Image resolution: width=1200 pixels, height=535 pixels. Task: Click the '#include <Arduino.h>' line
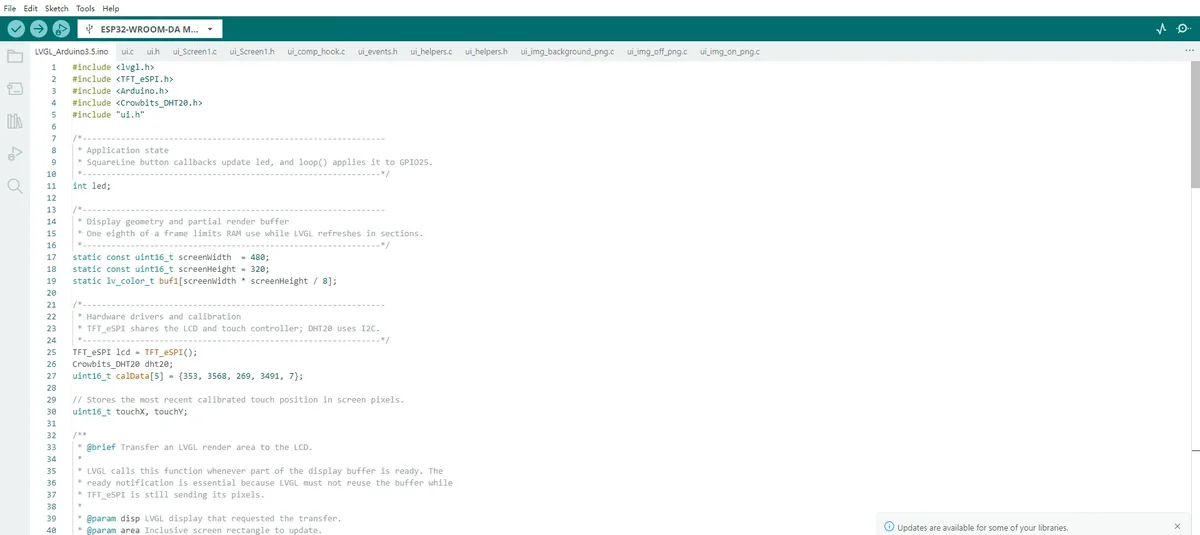(x=120, y=90)
